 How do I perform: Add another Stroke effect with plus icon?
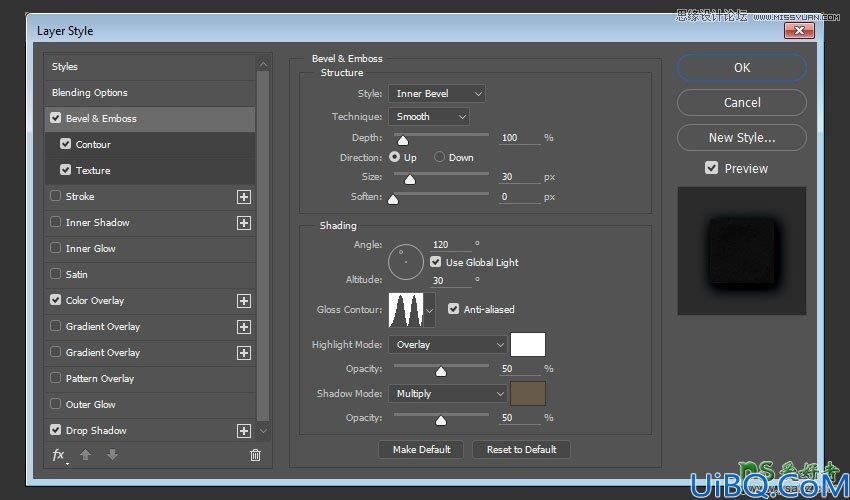click(x=244, y=197)
